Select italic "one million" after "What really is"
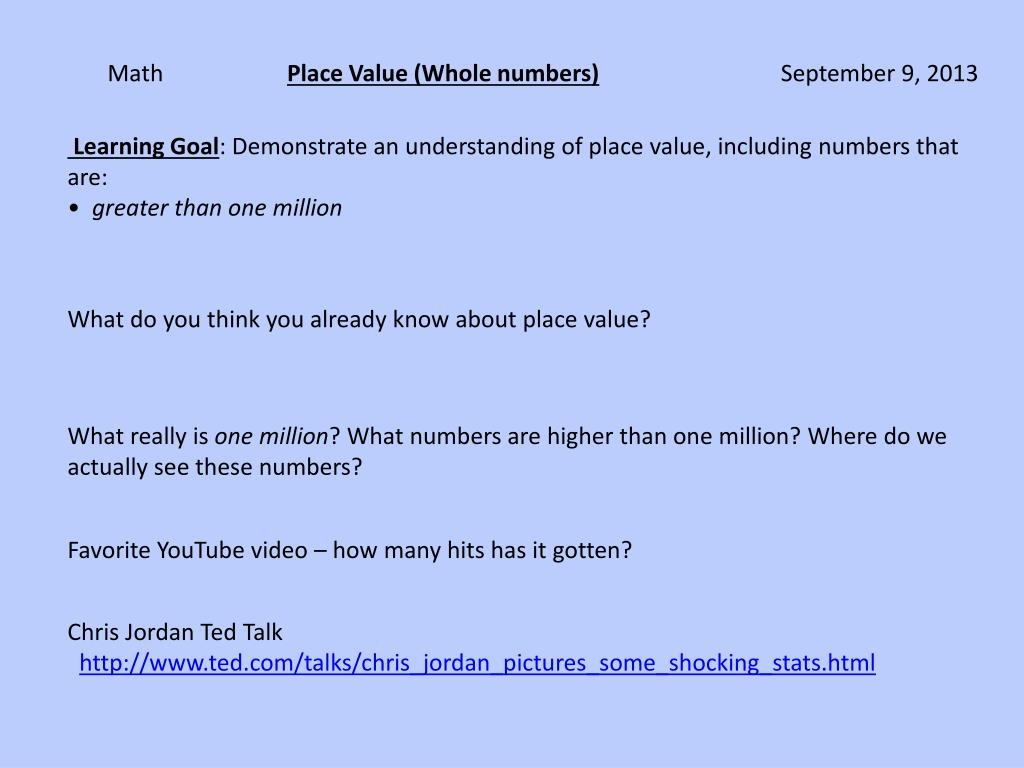1024x768 pixels. coord(272,436)
